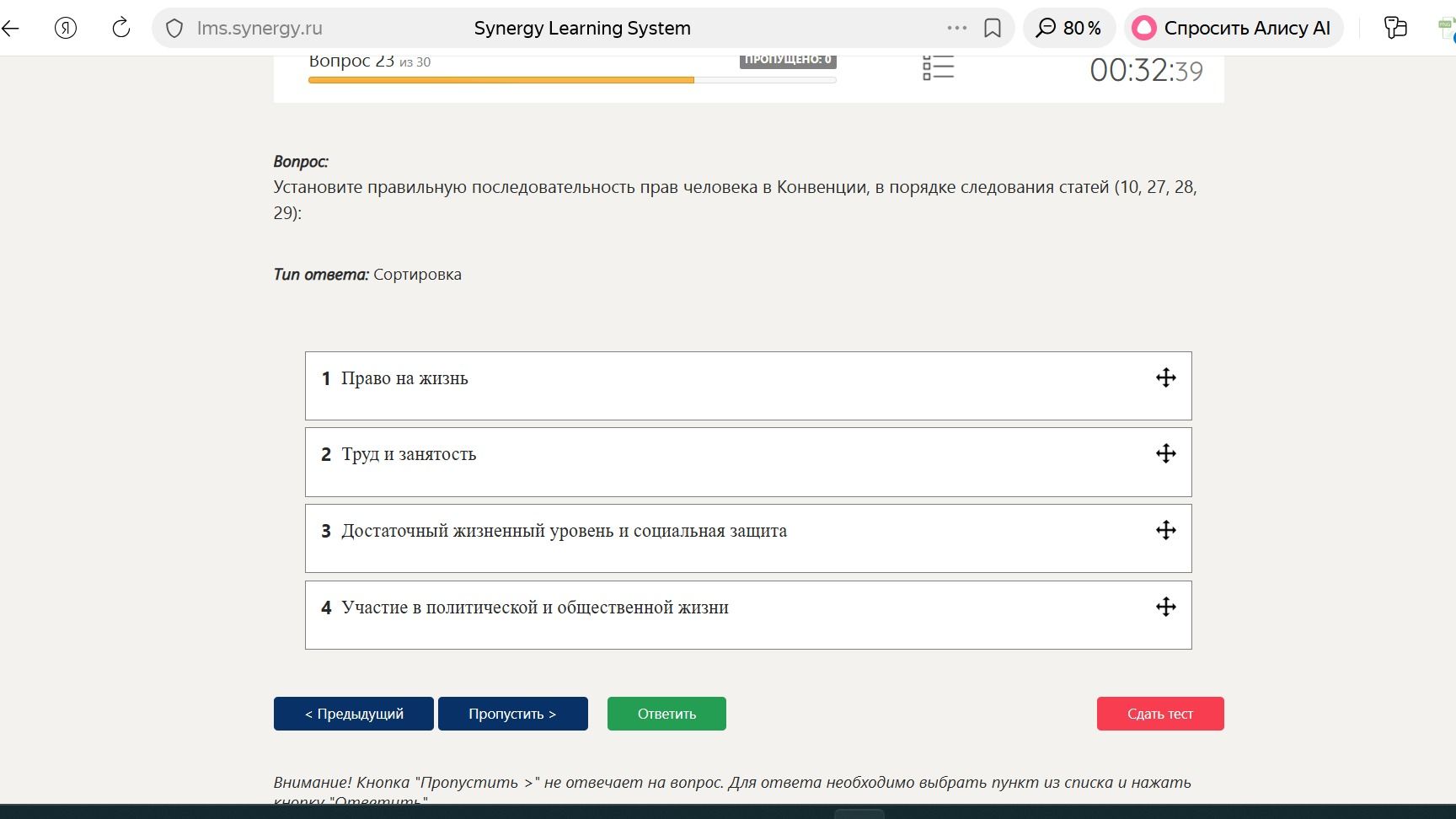Ask Alice AI button
Viewport: 1456px width, 819px height.
point(1234,28)
